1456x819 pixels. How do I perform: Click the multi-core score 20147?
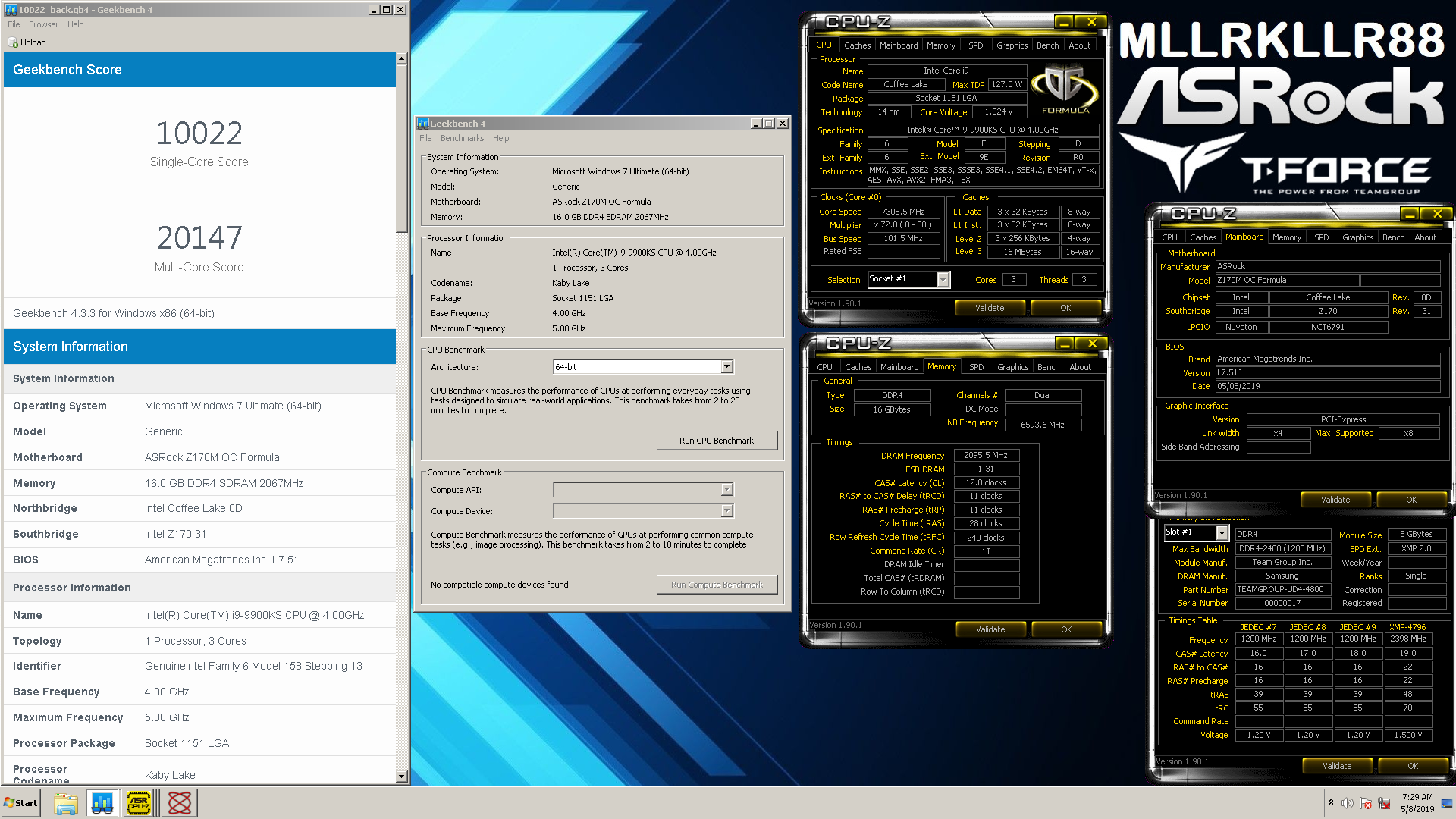tap(199, 238)
